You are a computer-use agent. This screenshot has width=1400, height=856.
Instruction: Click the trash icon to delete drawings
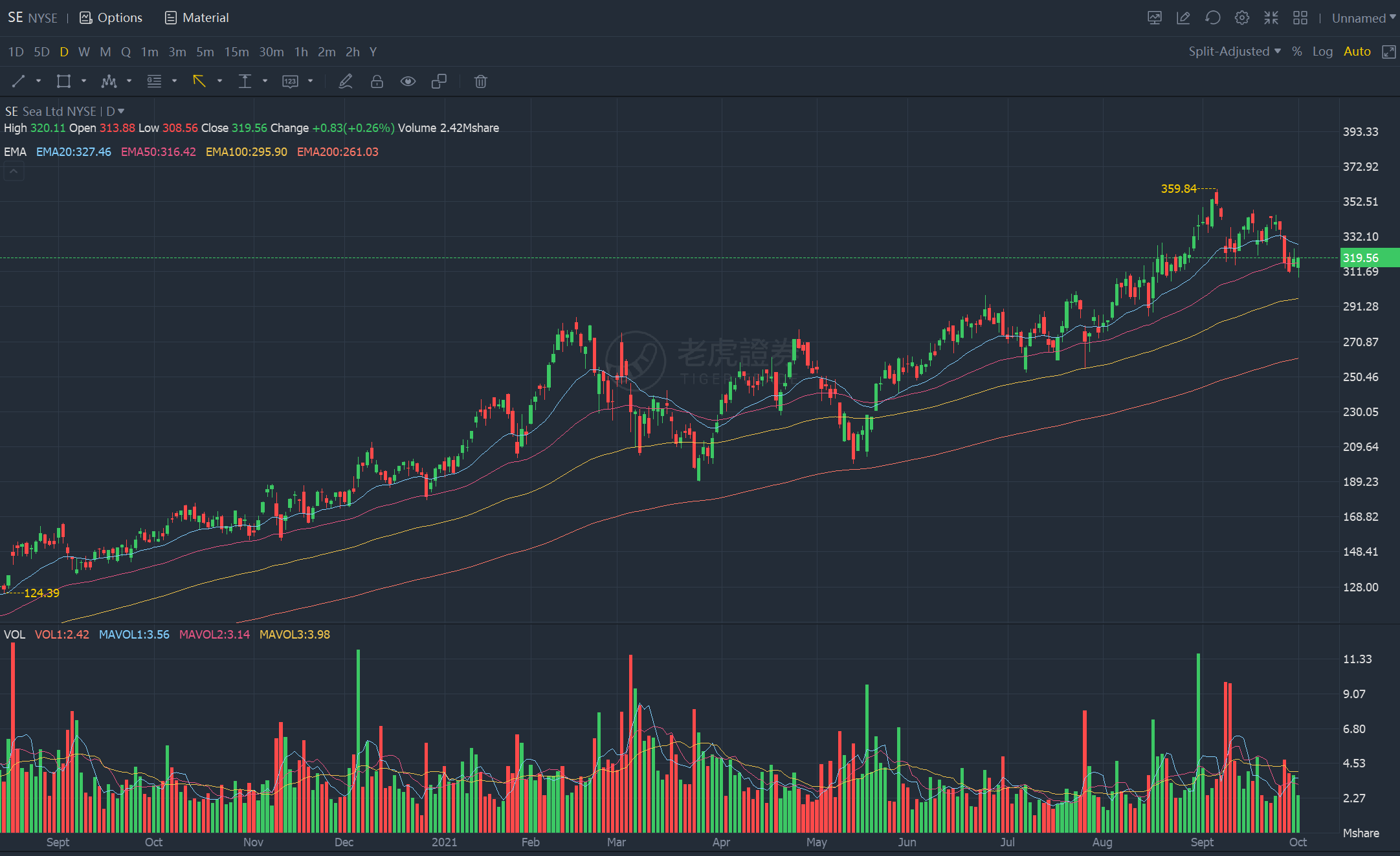[x=480, y=82]
